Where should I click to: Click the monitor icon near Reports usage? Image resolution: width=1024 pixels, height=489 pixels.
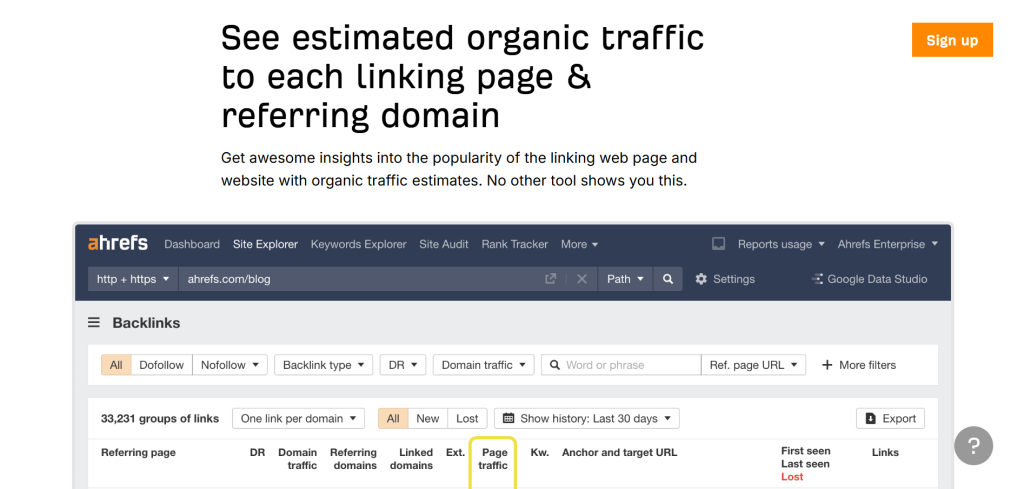(x=718, y=244)
